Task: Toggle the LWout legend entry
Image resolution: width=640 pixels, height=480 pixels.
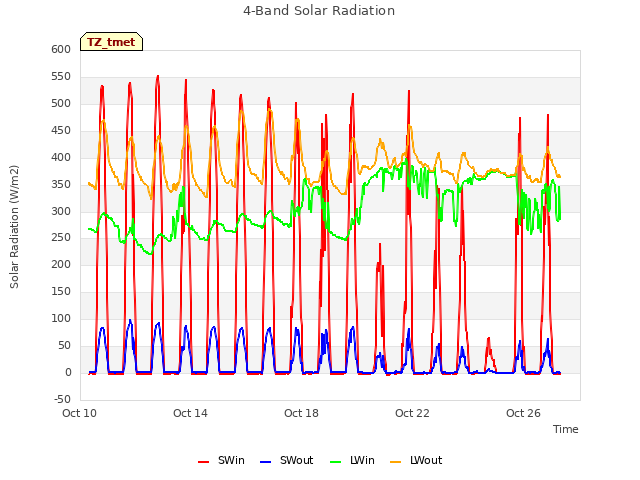Action: pos(416,460)
